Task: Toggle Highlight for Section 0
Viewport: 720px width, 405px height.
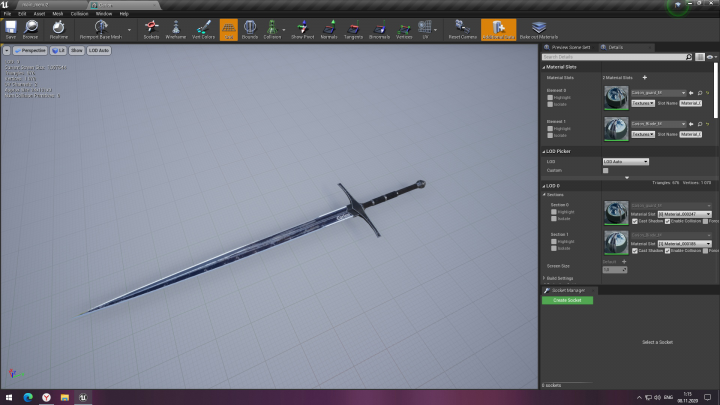Action: [554, 212]
